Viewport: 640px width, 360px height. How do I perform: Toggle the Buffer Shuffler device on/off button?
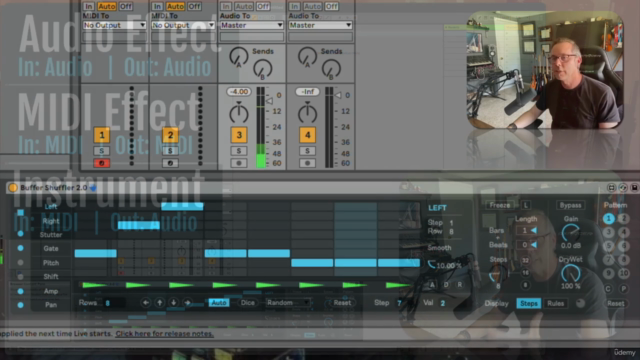pos(13,187)
